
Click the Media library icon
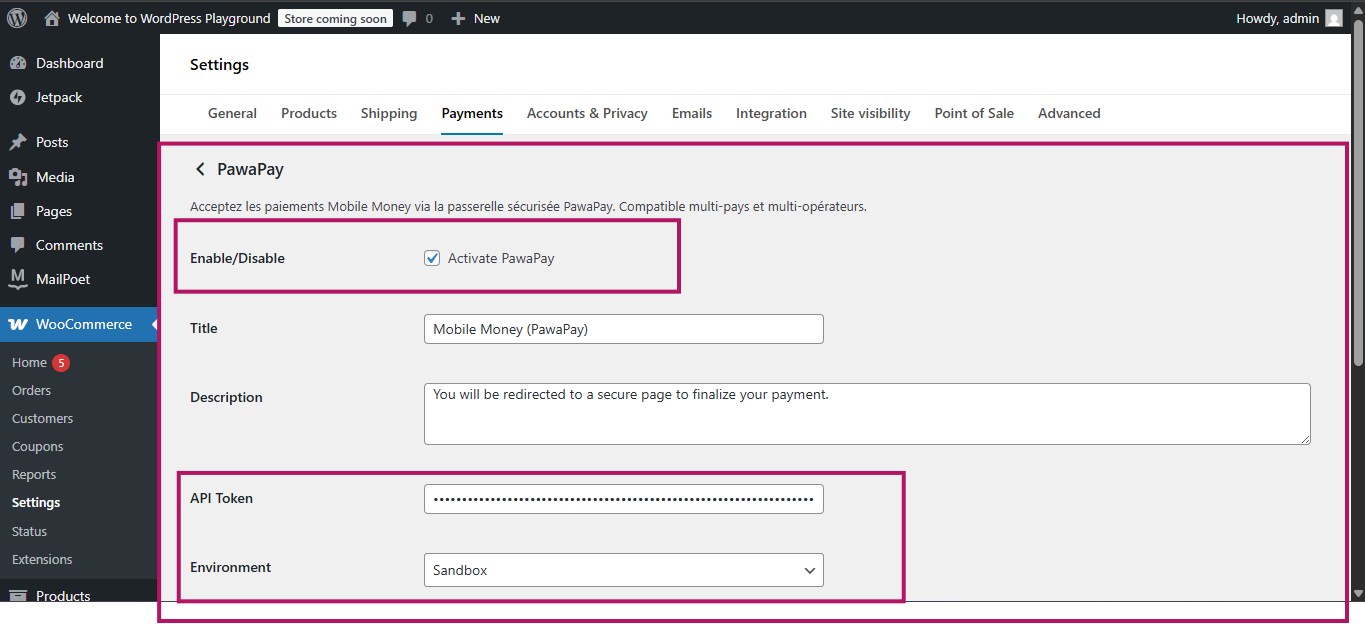click(x=18, y=177)
